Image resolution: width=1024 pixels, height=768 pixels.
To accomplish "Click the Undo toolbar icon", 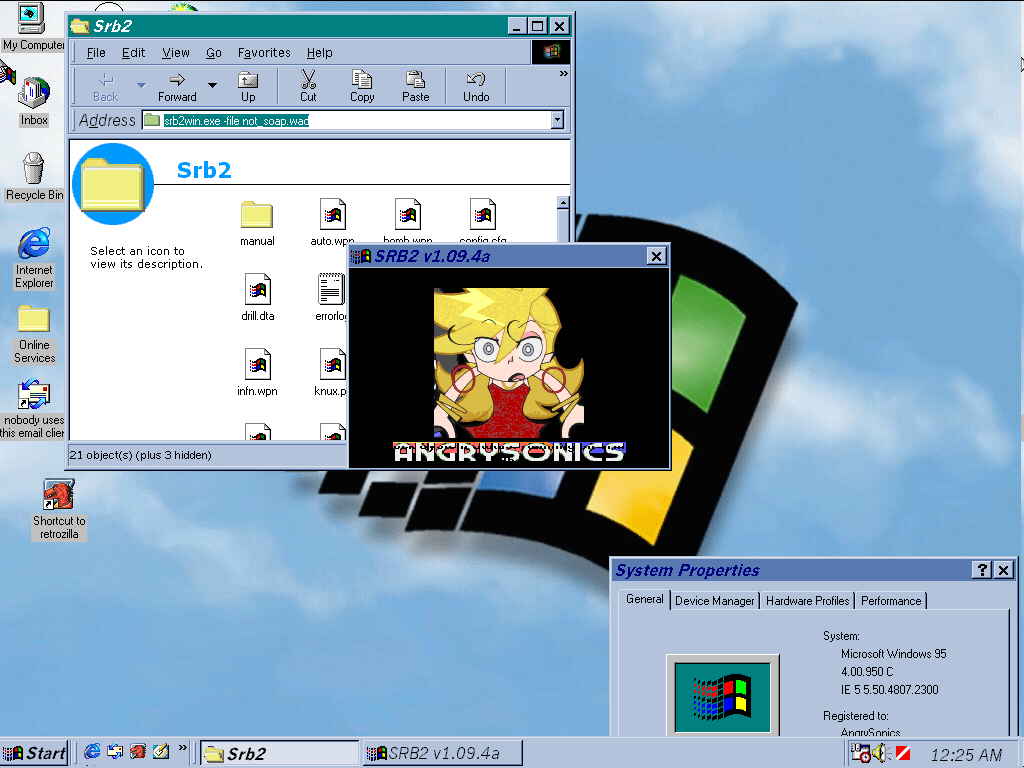I will pyautogui.click(x=476, y=87).
